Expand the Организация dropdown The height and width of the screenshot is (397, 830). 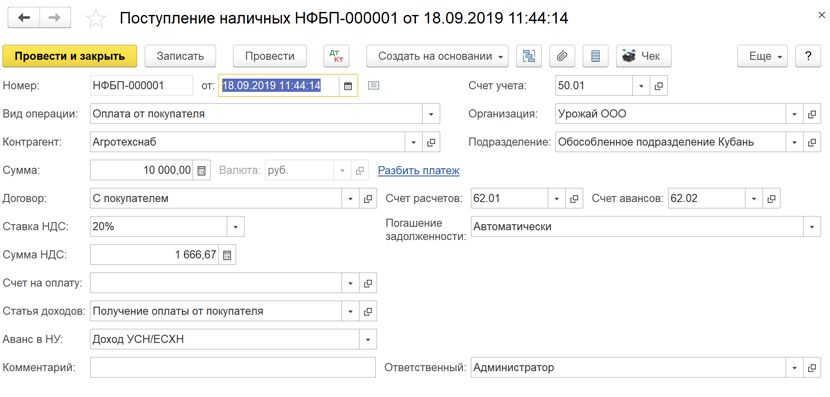[x=795, y=114]
